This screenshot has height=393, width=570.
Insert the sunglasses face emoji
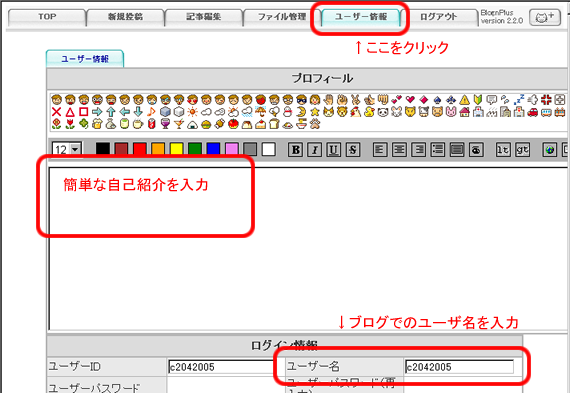coord(301,99)
